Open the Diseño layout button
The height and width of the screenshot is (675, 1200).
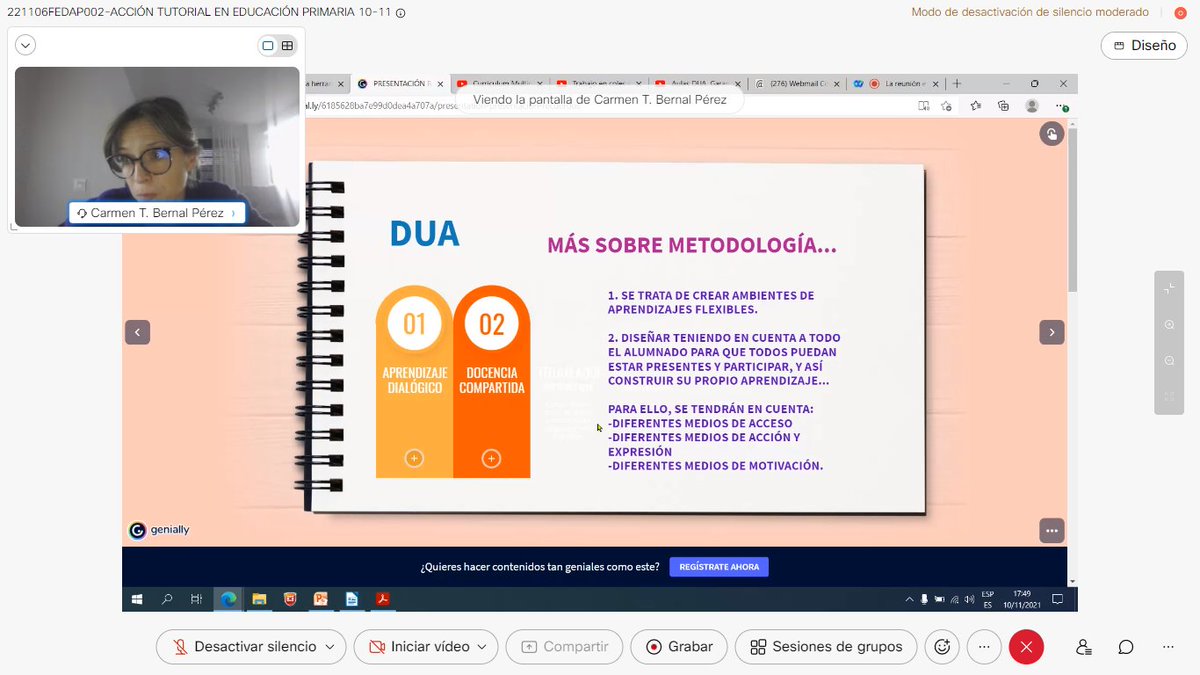[1144, 45]
